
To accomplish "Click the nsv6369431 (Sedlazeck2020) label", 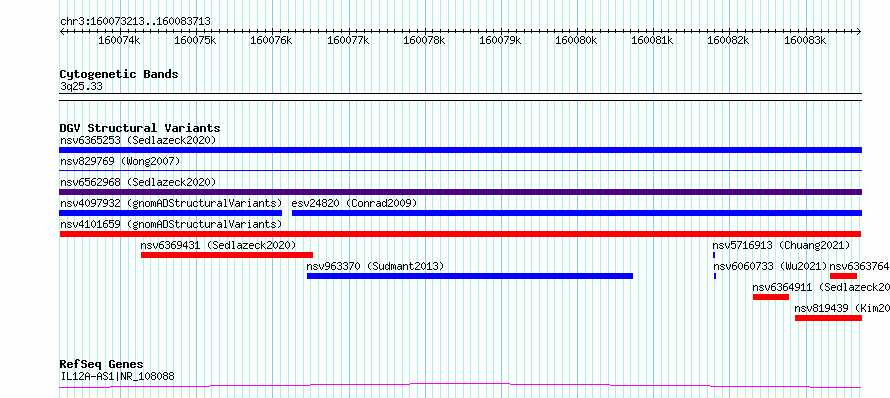I will click(x=219, y=245).
